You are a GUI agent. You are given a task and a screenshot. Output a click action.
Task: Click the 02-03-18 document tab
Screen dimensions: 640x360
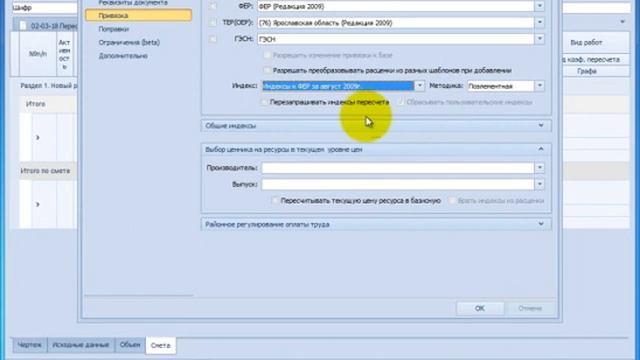[49, 26]
